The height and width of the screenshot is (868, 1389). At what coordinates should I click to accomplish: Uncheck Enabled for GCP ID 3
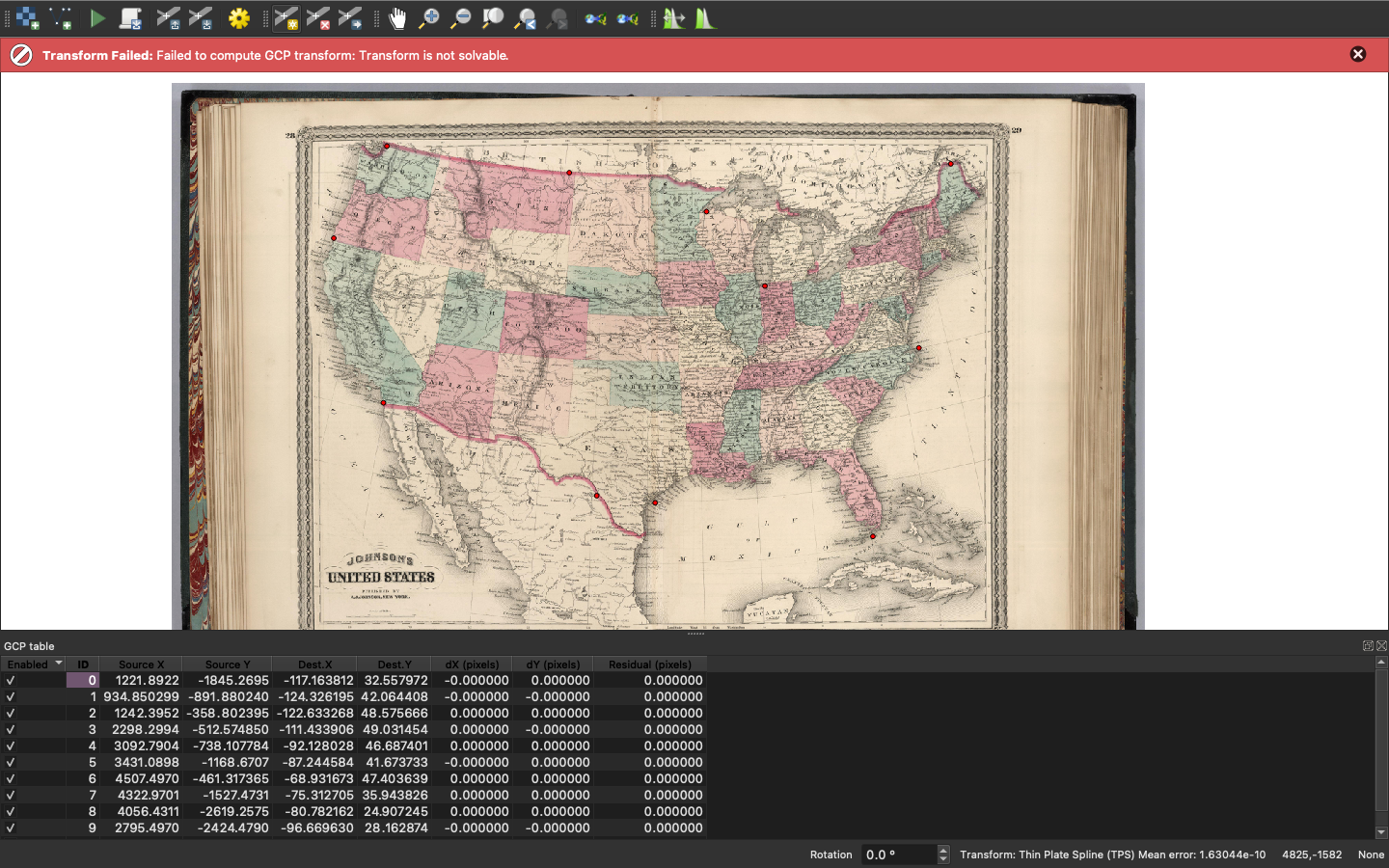(11, 729)
